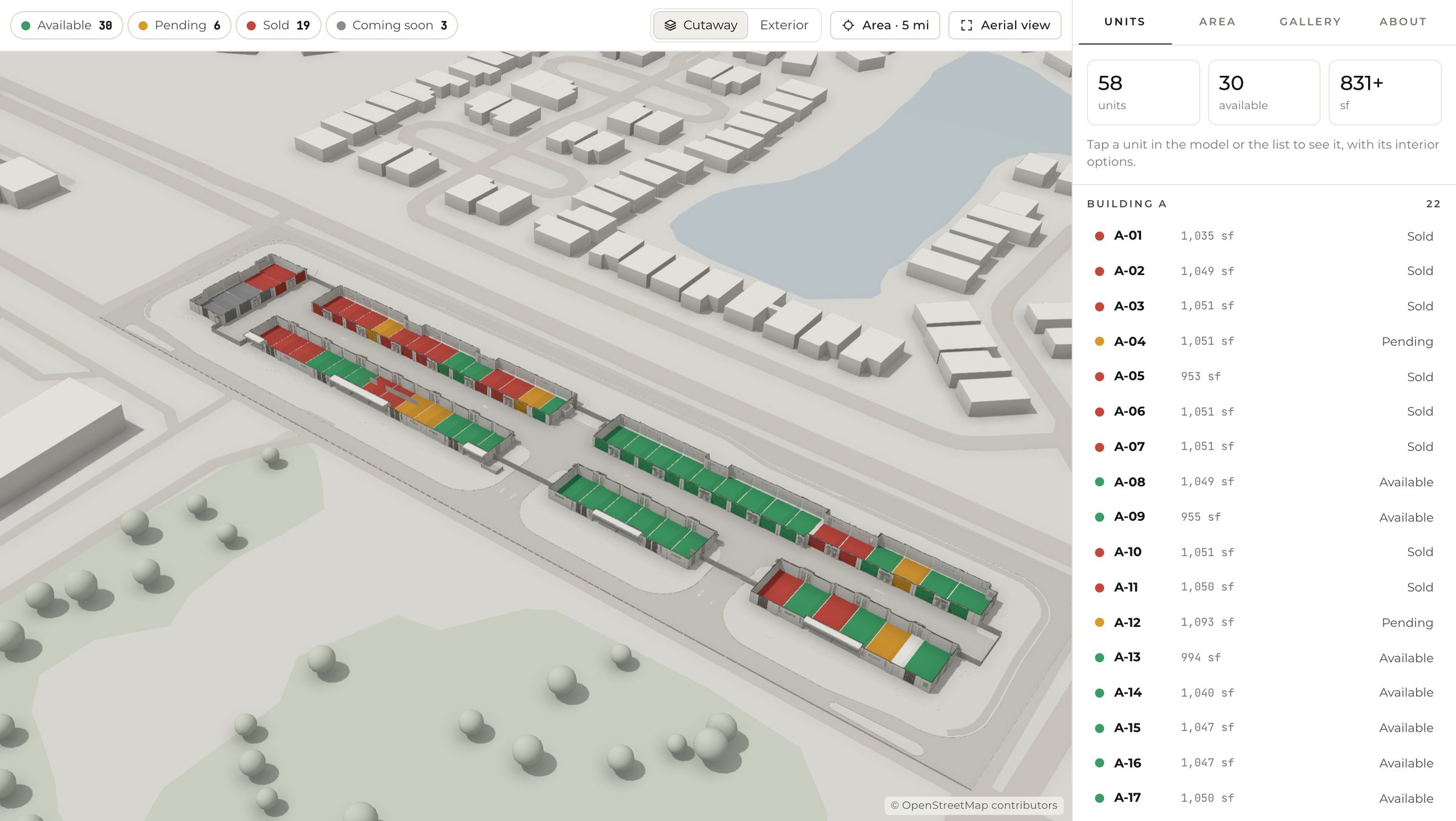The width and height of the screenshot is (1456, 821).
Task: Open the Gallery tab
Action: (x=1310, y=22)
